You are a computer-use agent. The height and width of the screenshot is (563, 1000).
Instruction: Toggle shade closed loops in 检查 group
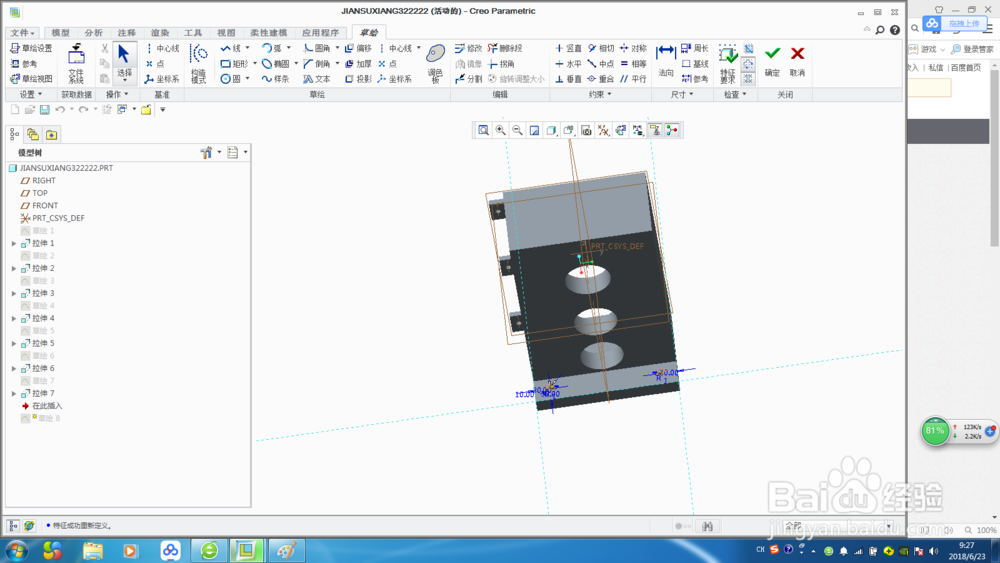point(749,79)
